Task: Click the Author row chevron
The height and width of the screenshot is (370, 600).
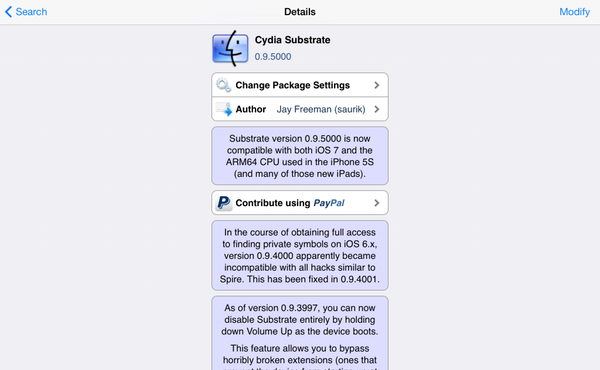Action: tap(377, 109)
